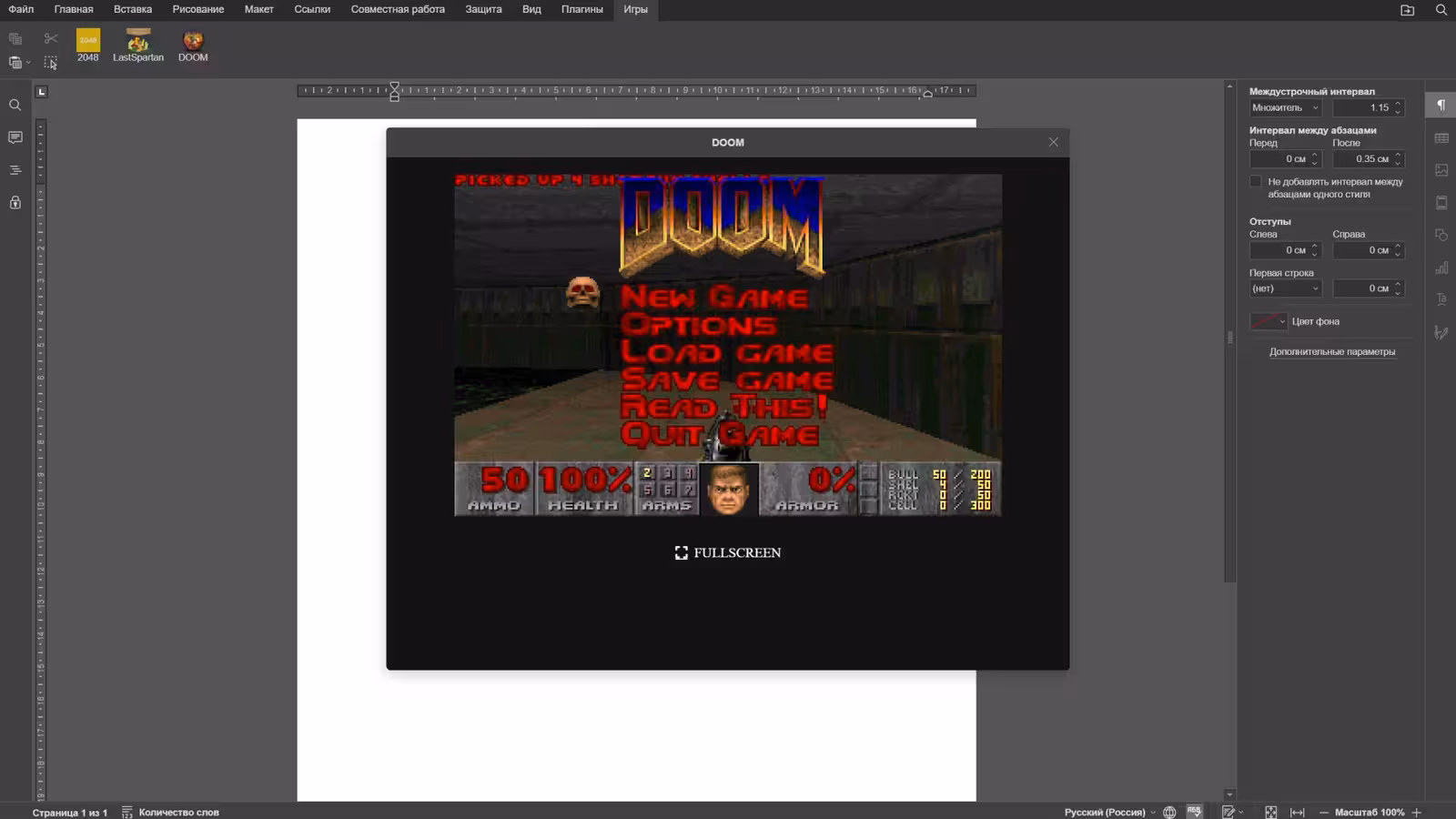Select Save Game in the DOOM menu
The image size is (1456, 819).
tap(727, 379)
